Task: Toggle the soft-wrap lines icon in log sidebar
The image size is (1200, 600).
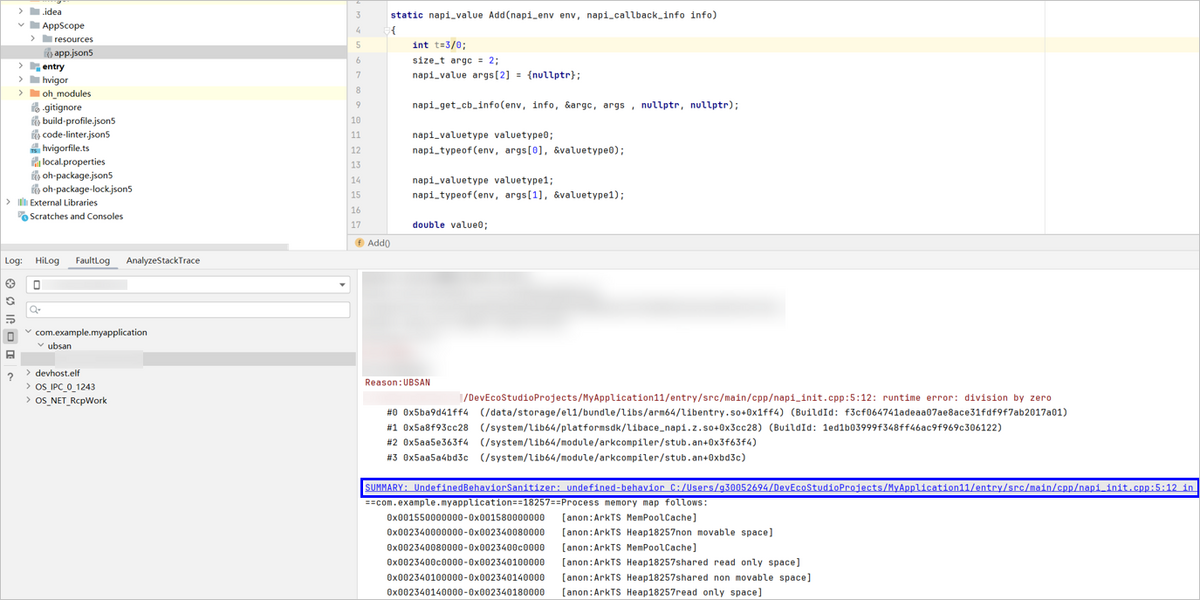Action: pyautogui.click(x=10, y=319)
